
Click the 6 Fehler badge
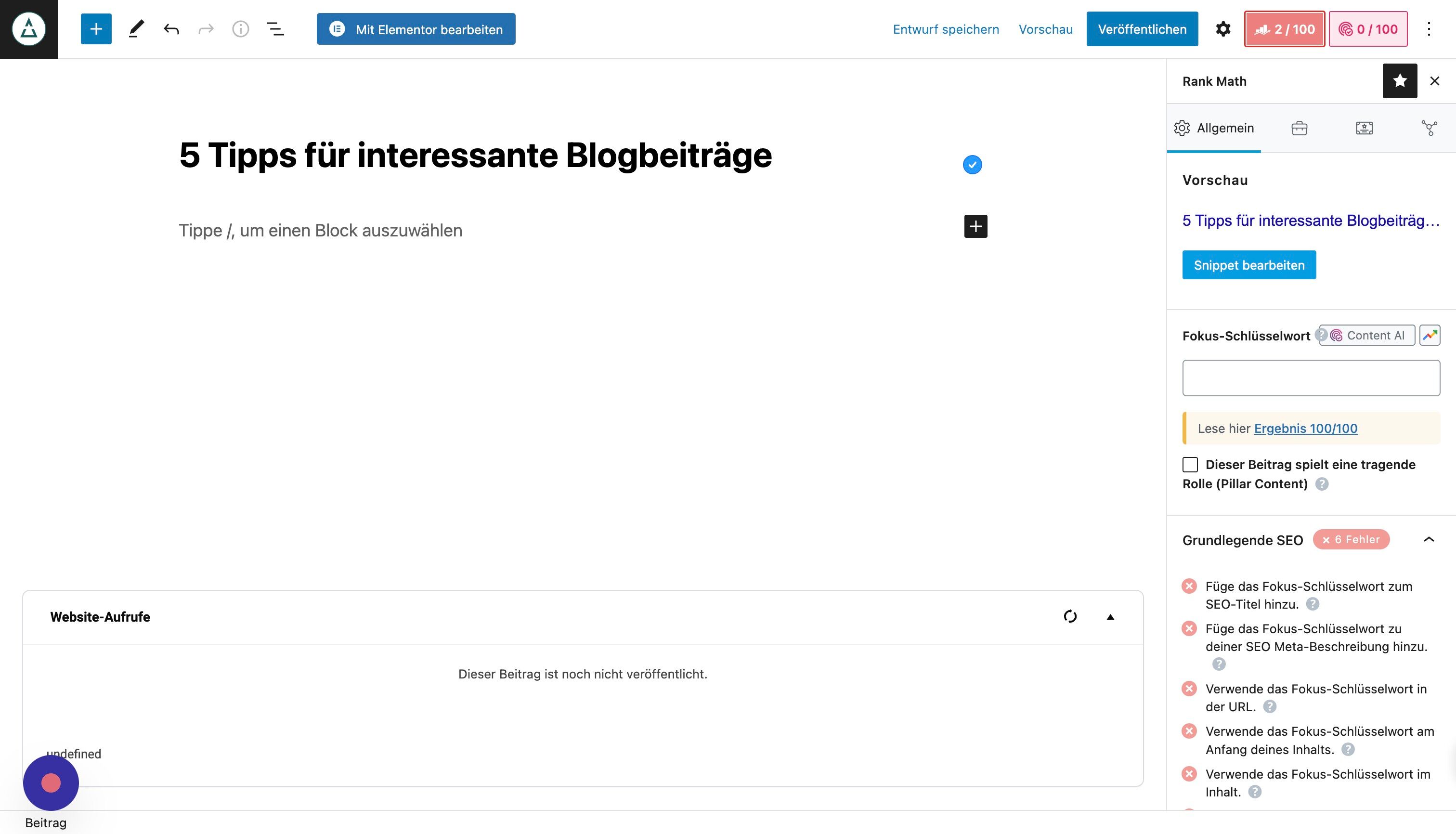point(1351,540)
